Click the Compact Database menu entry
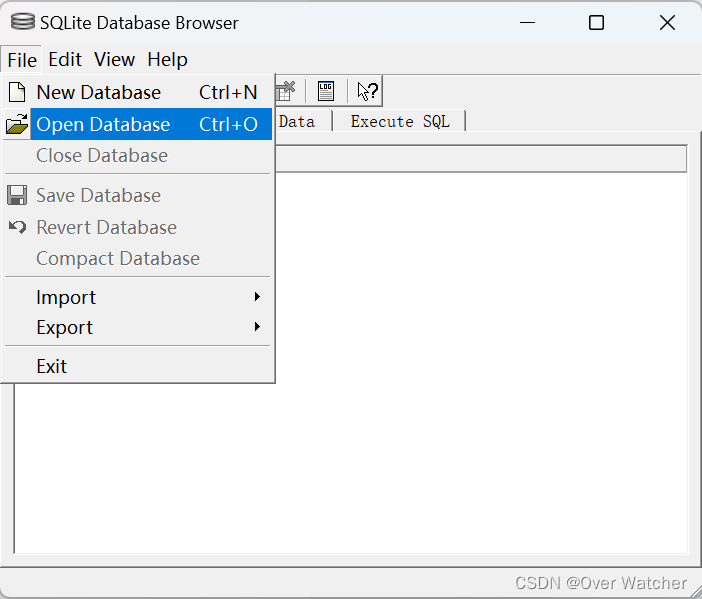The height and width of the screenshot is (599, 702). click(138, 259)
